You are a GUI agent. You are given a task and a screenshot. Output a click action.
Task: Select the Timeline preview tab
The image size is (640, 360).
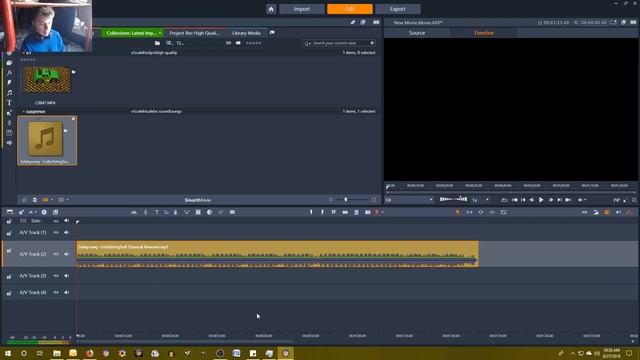point(484,33)
